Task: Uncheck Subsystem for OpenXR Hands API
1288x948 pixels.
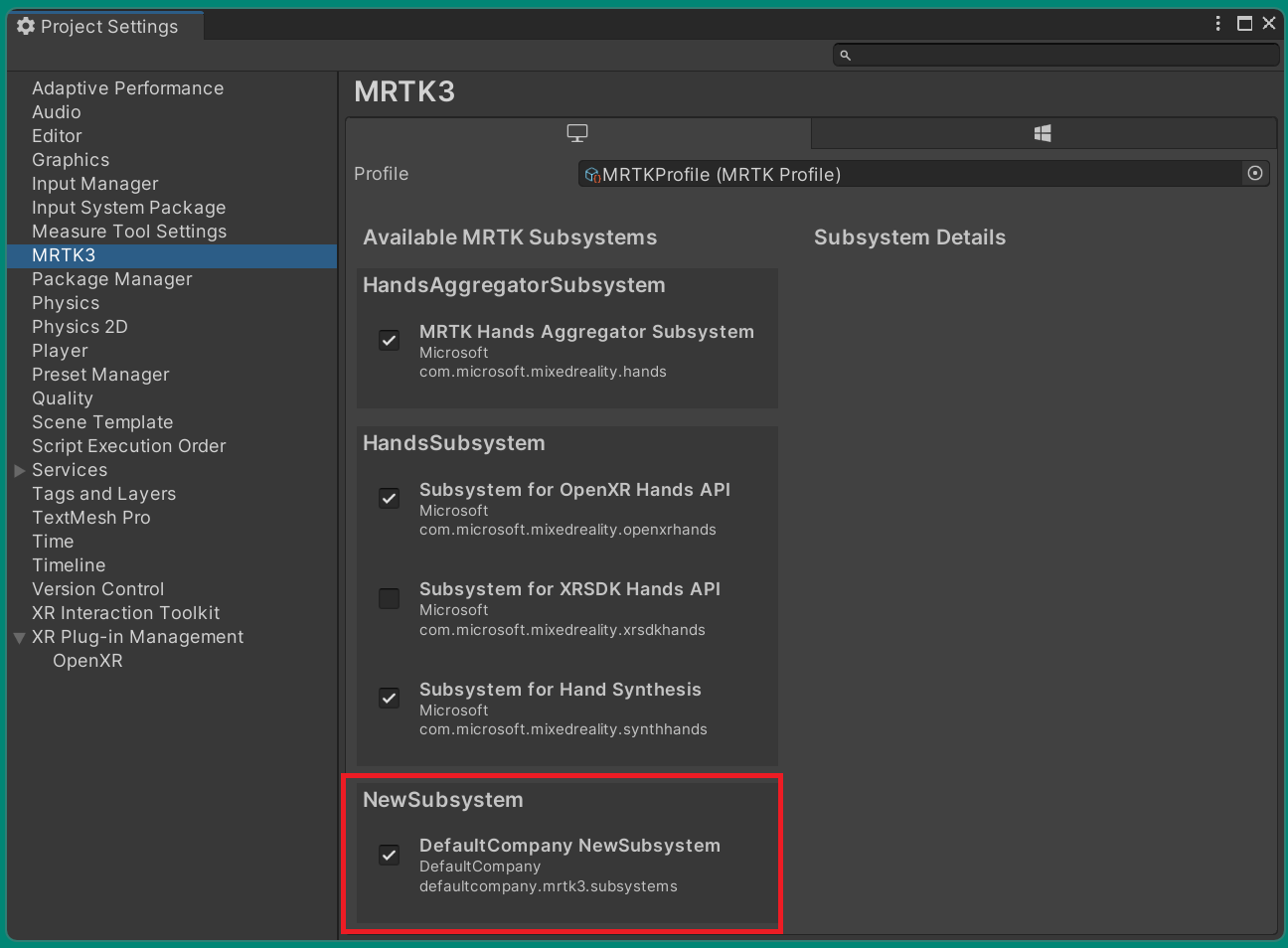Action: coord(390,499)
